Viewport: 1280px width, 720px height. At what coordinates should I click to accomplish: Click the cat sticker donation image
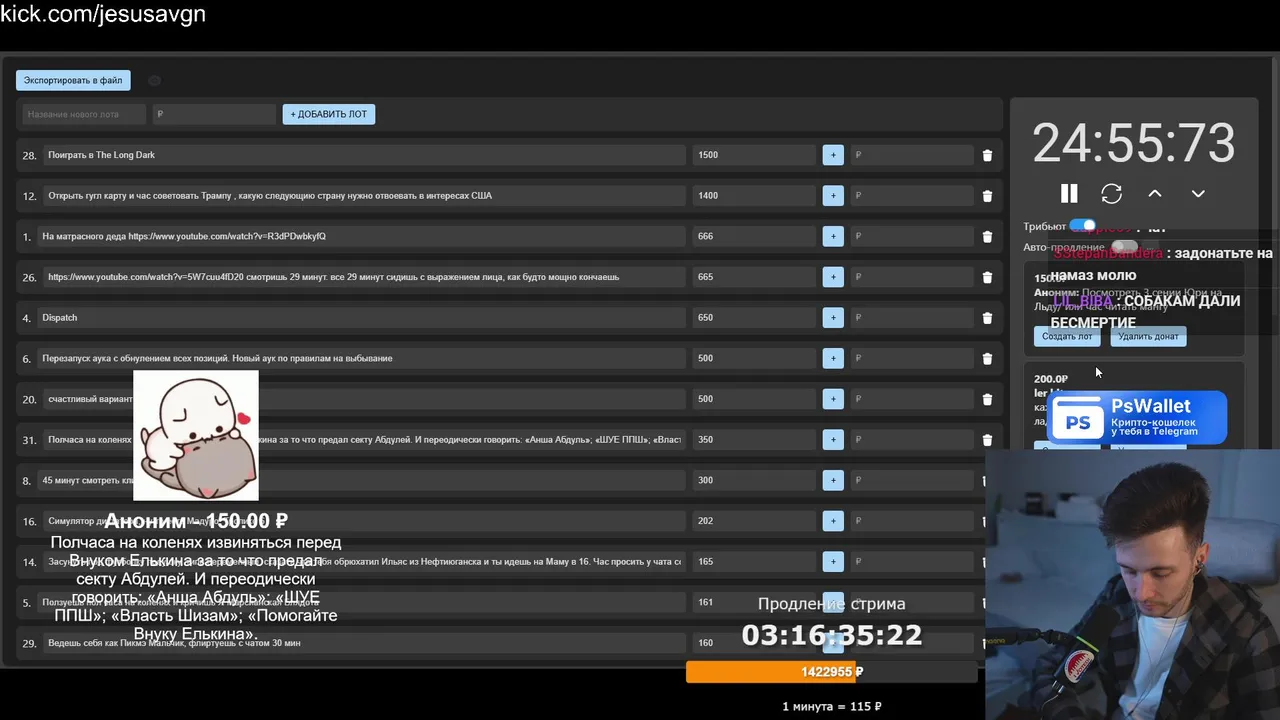coord(196,435)
